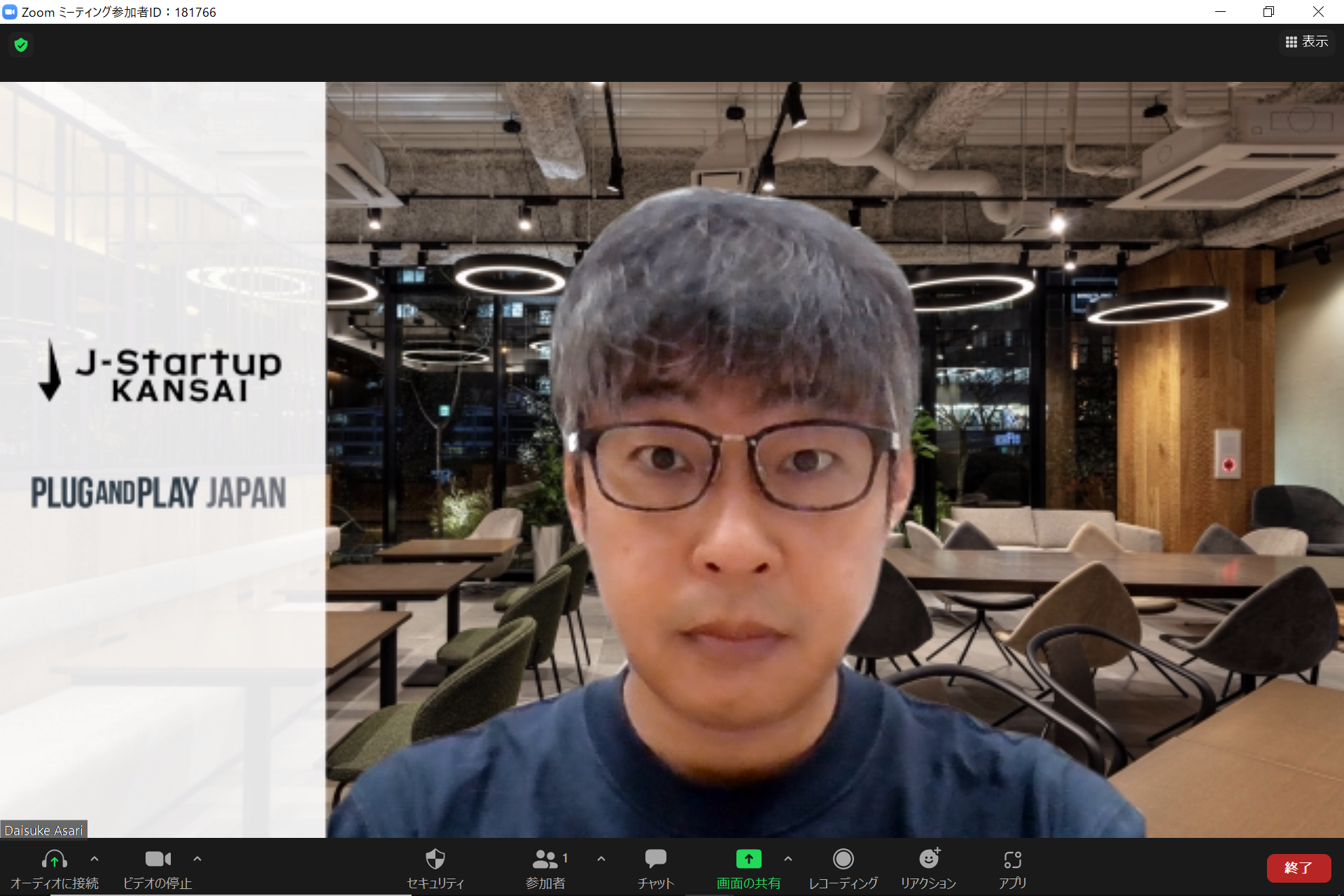Click the チャット text label

655,883
